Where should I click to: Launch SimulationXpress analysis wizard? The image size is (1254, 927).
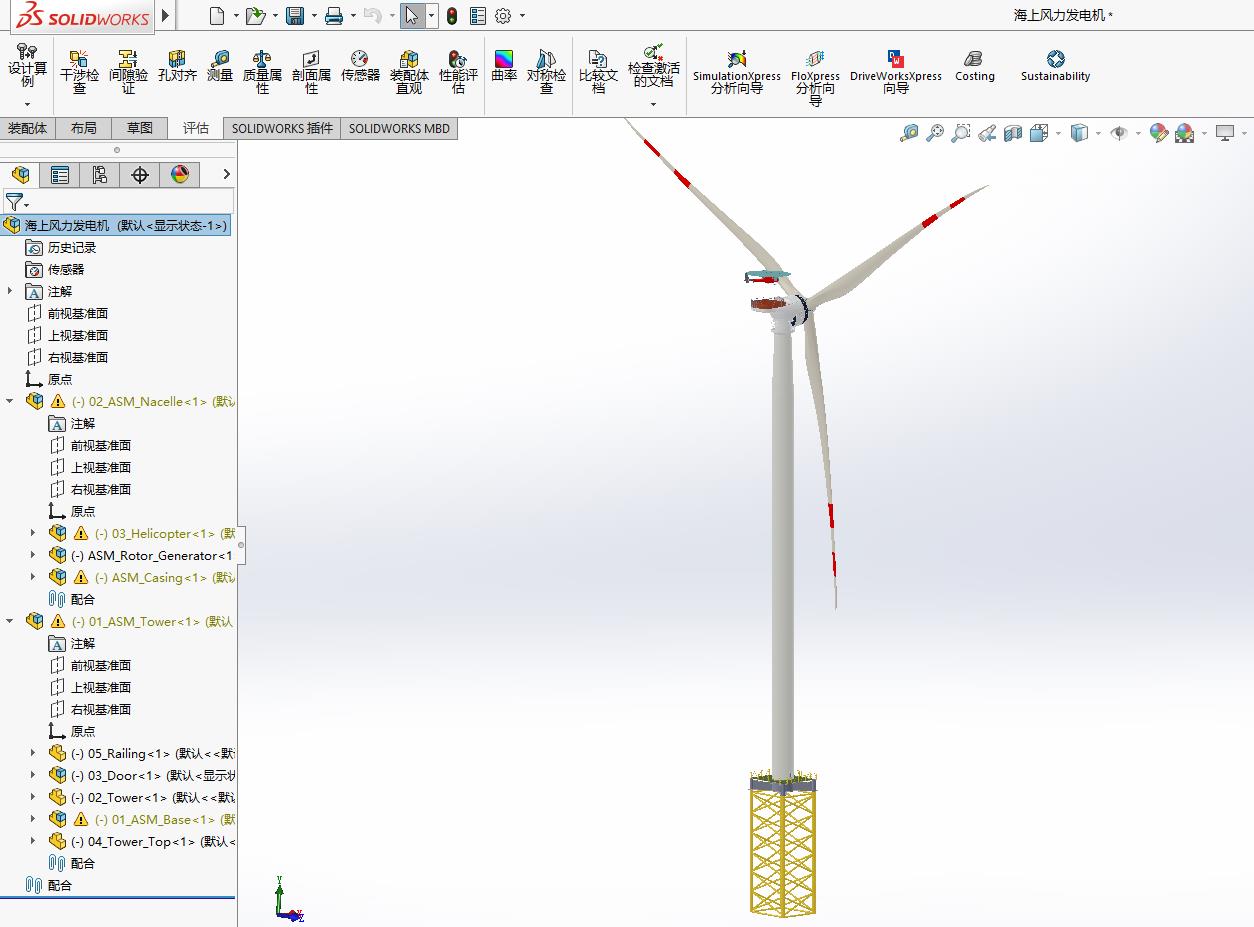coord(737,72)
